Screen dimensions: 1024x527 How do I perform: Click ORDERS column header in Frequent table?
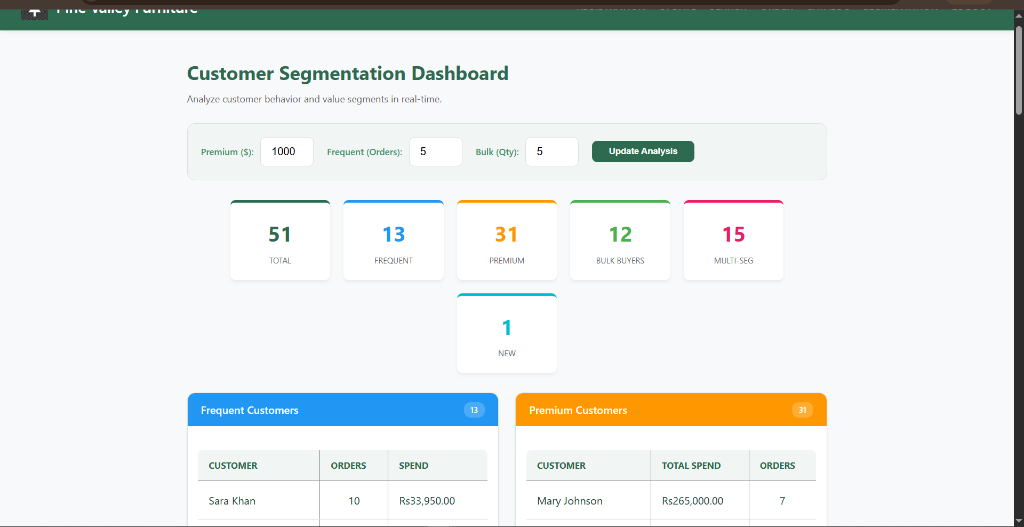pos(354,466)
